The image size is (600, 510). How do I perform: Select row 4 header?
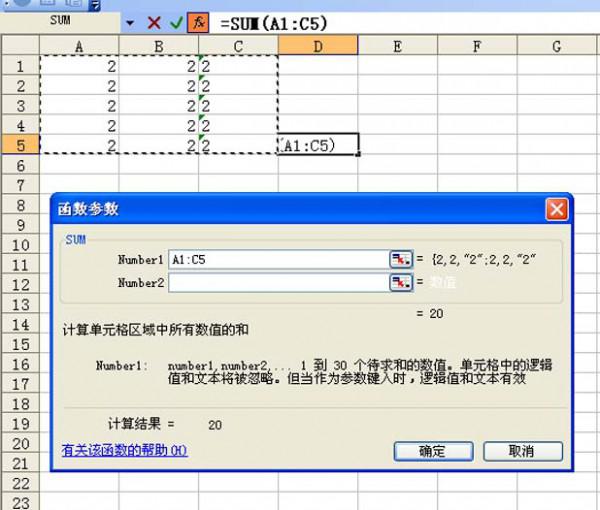pyautogui.click(x=20, y=125)
